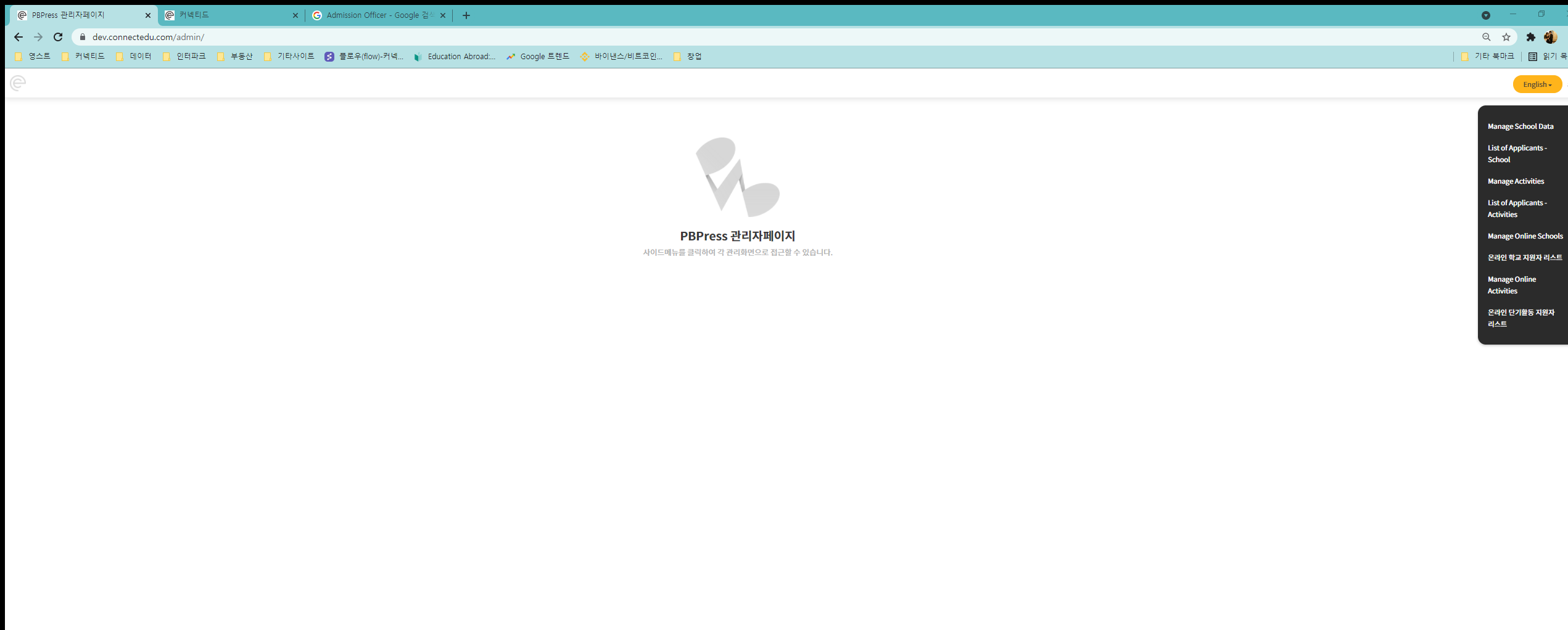Switch to the 커넥티드 browser tab
The width and height of the screenshot is (1568, 630).
pos(228,15)
